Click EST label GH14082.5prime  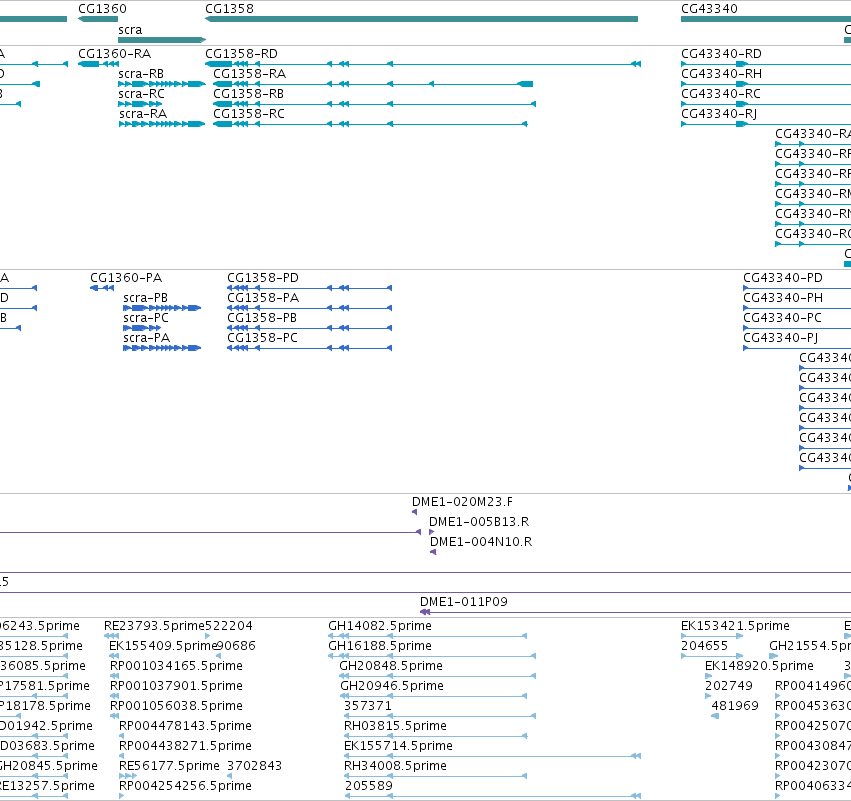[x=380, y=626]
